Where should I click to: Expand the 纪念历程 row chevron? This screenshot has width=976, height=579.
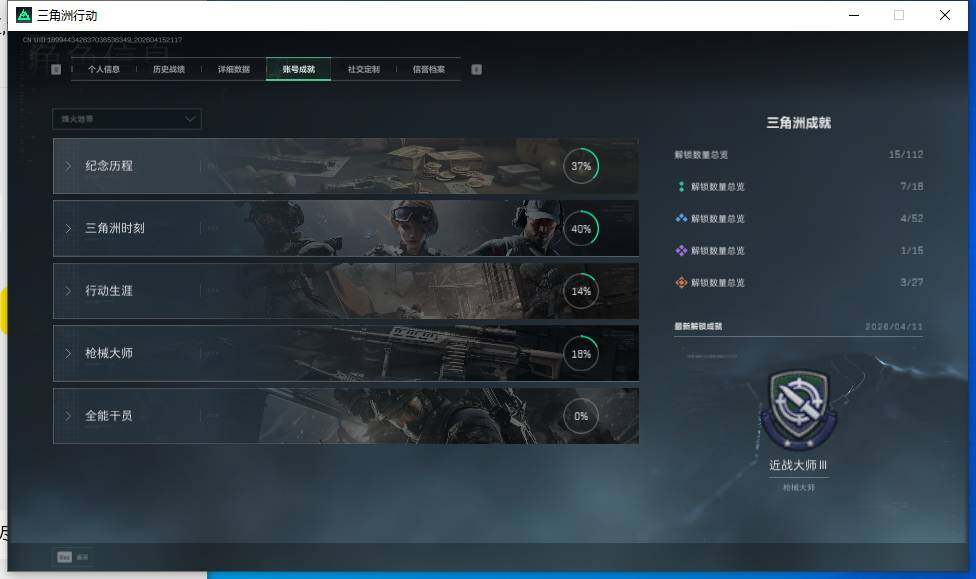point(68,166)
